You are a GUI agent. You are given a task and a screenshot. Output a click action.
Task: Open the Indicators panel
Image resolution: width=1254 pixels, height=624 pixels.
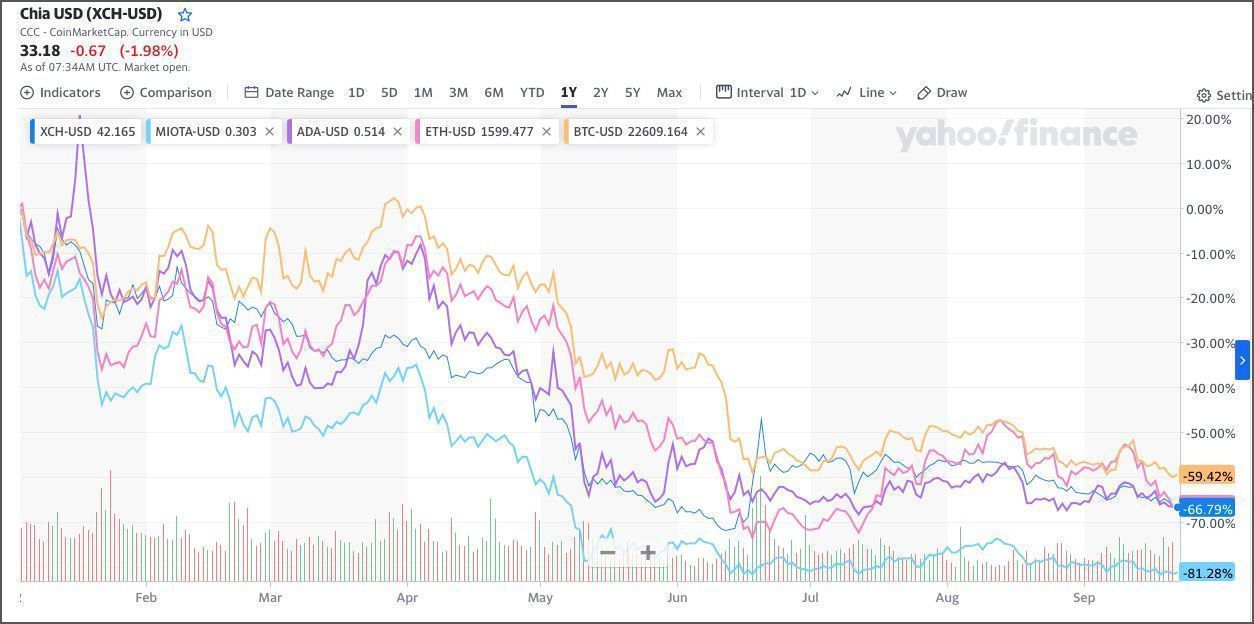pos(61,92)
